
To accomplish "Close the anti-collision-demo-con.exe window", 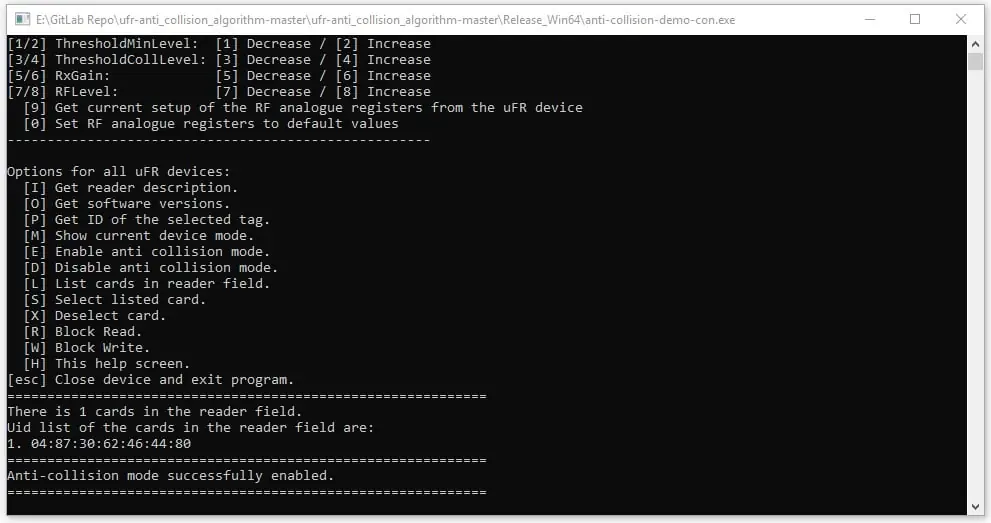I will click(x=961, y=20).
